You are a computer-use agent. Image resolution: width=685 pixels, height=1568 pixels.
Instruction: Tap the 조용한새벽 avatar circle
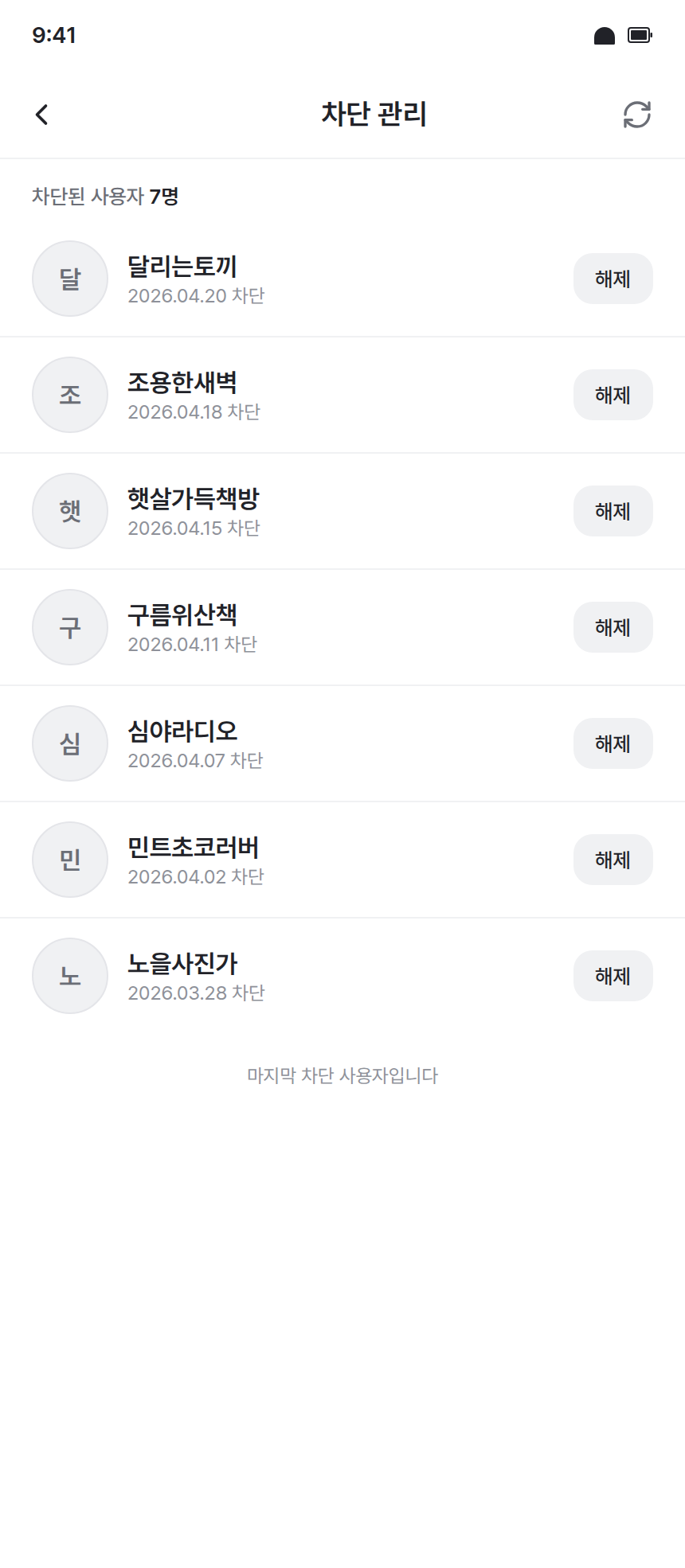coord(70,395)
